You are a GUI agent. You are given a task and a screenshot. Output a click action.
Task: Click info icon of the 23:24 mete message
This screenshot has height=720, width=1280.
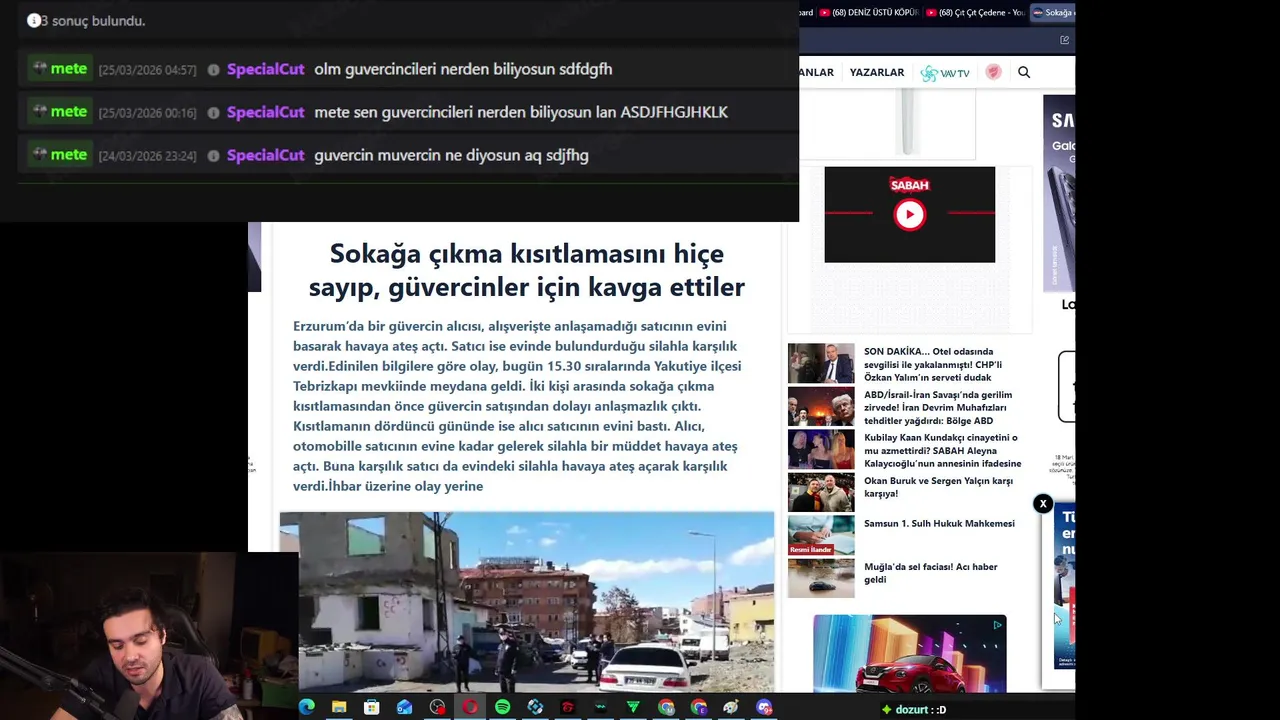(x=213, y=156)
